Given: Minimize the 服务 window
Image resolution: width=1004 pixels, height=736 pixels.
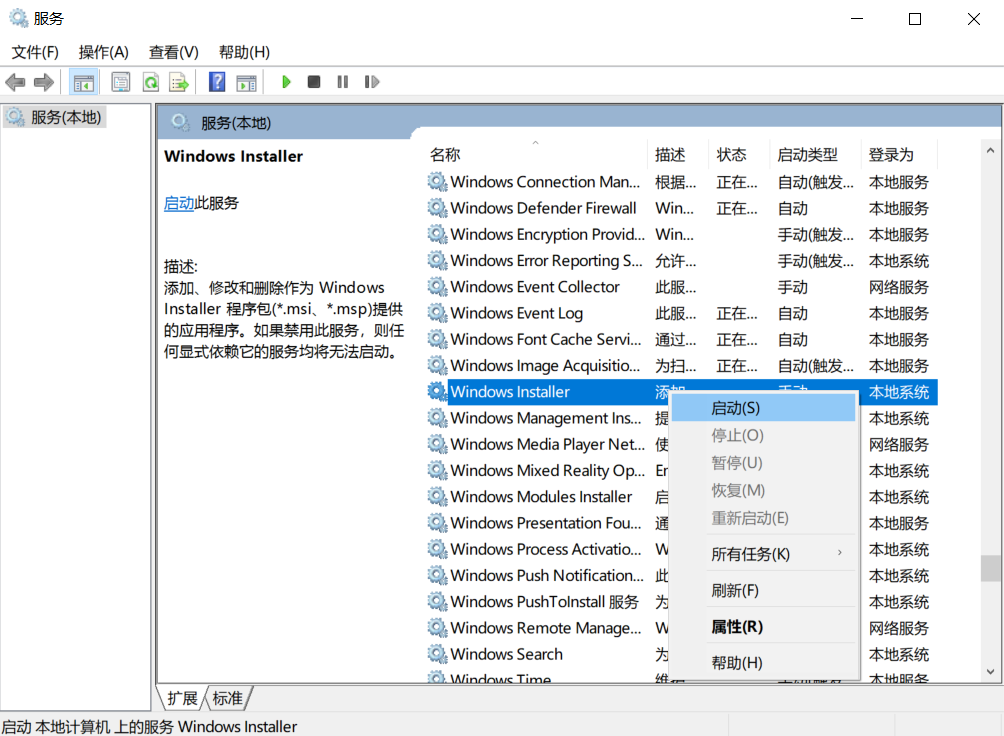Looking at the screenshot, I should click(x=857, y=19).
